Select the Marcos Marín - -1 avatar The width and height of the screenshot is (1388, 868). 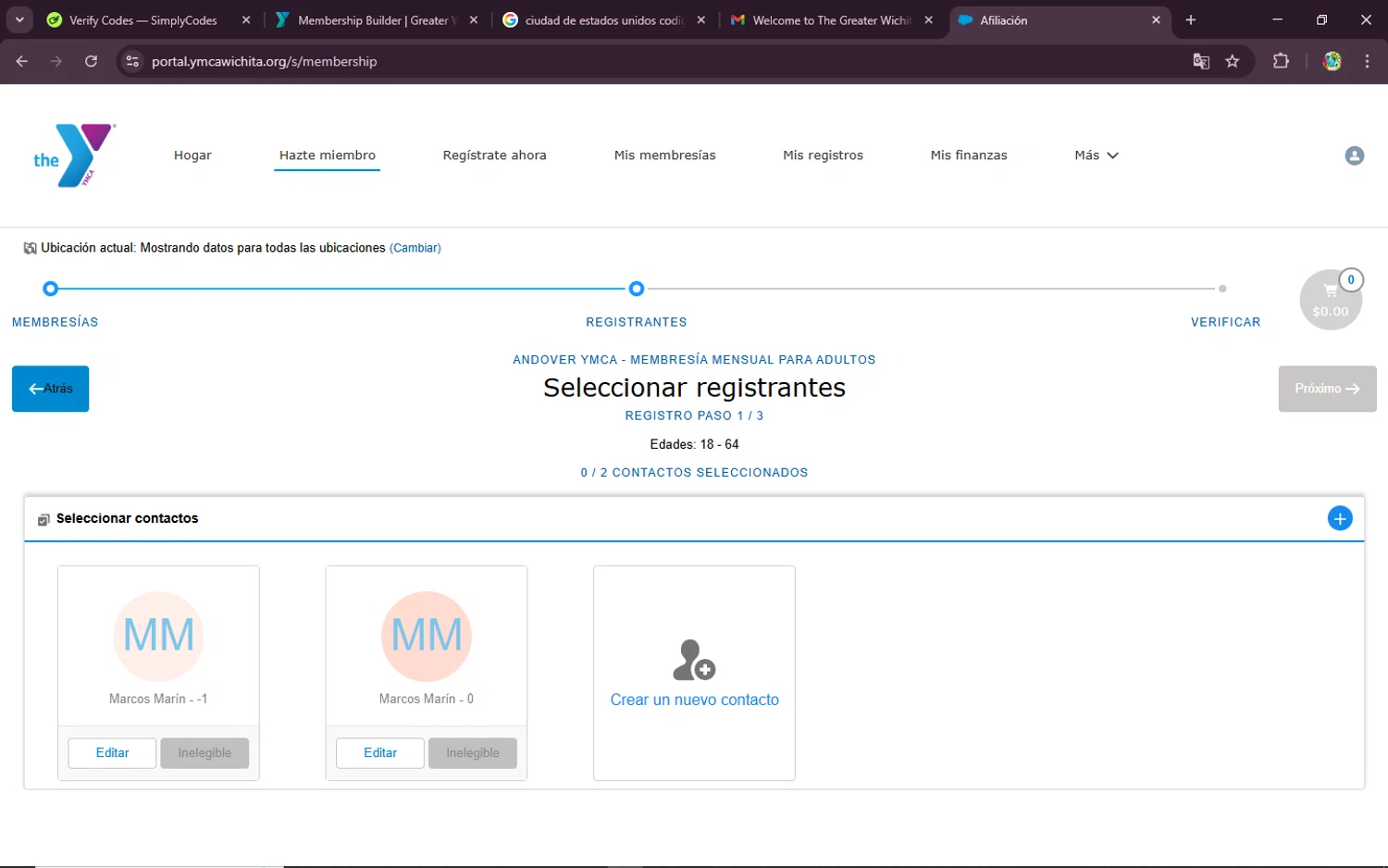click(158, 637)
